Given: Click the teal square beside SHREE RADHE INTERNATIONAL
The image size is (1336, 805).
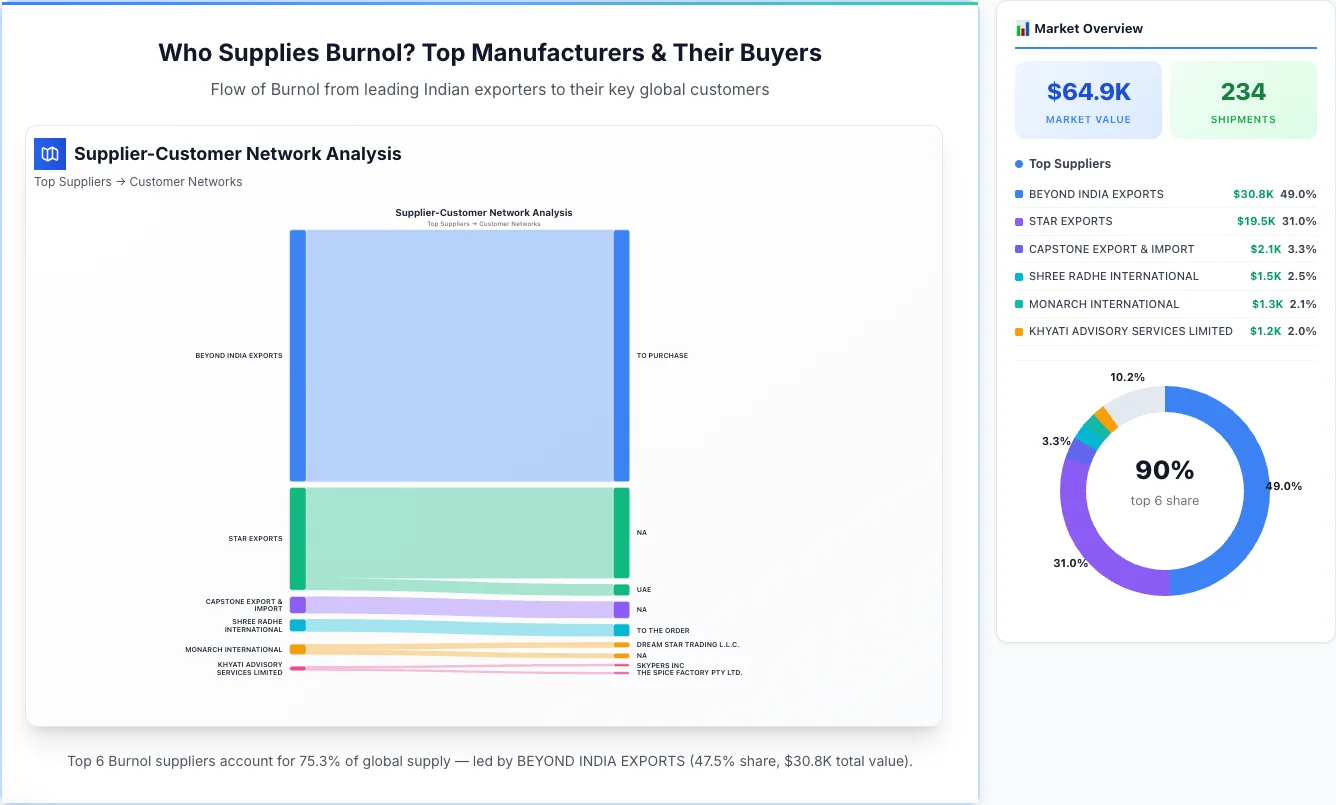Looking at the screenshot, I should [x=1019, y=276].
